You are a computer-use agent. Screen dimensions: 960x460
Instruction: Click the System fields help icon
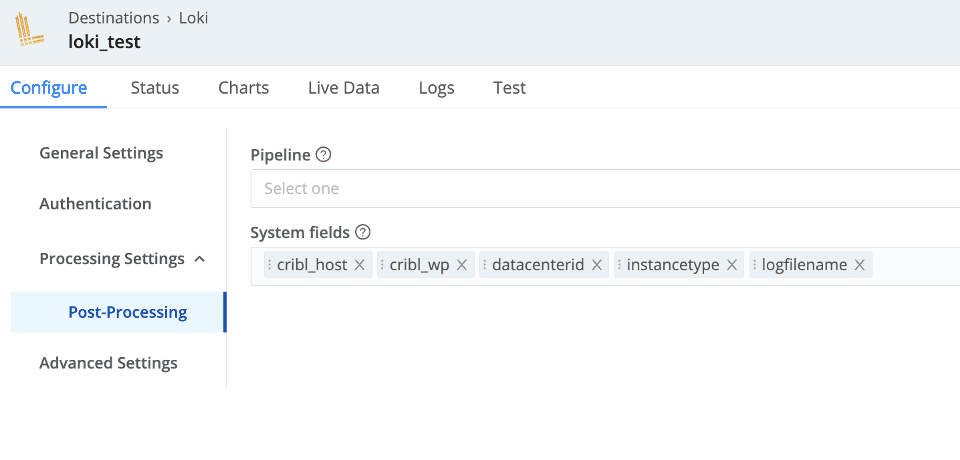click(x=363, y=232)
